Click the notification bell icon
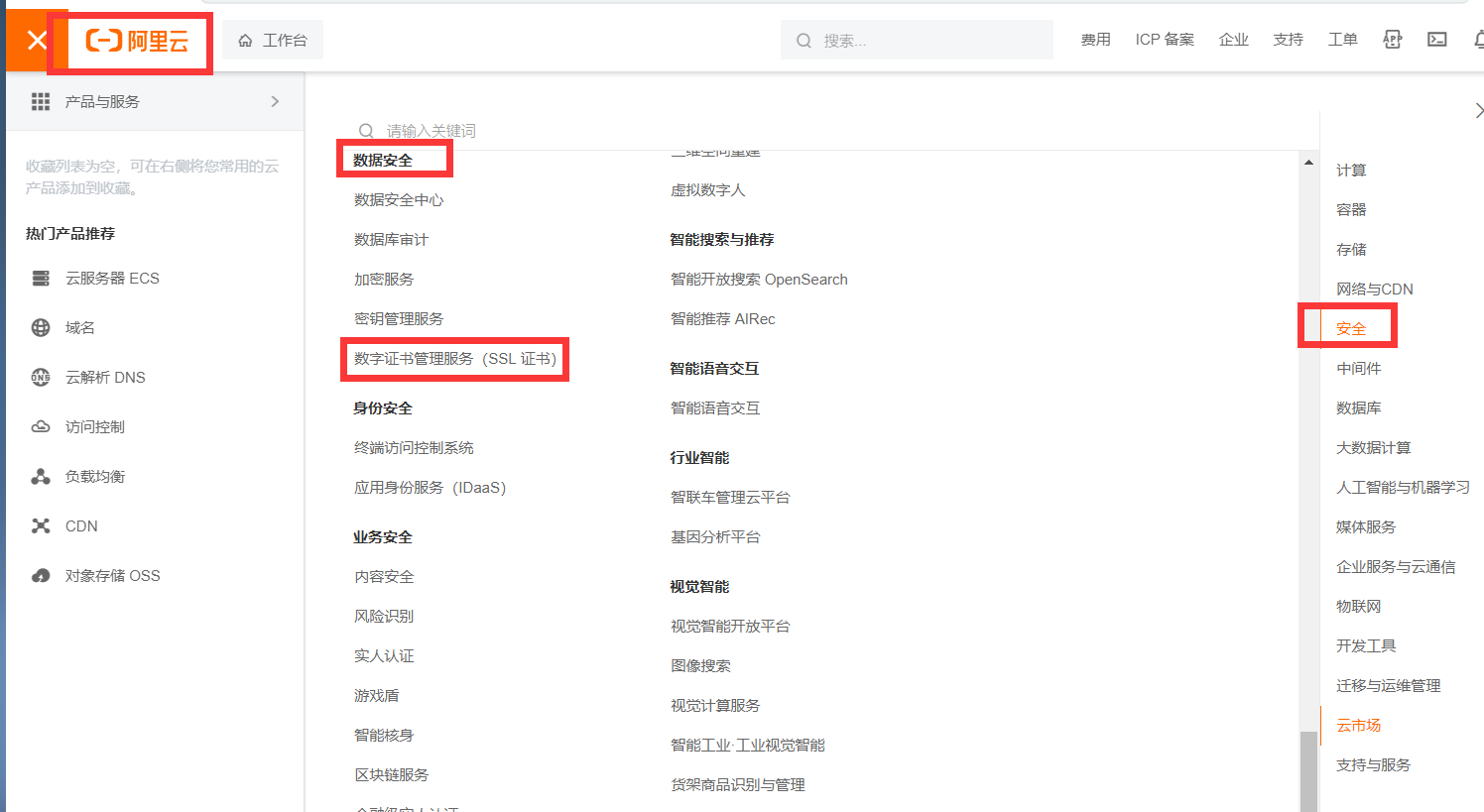Viewport: 1484px width, 812px height. [x=1478, y=40]
